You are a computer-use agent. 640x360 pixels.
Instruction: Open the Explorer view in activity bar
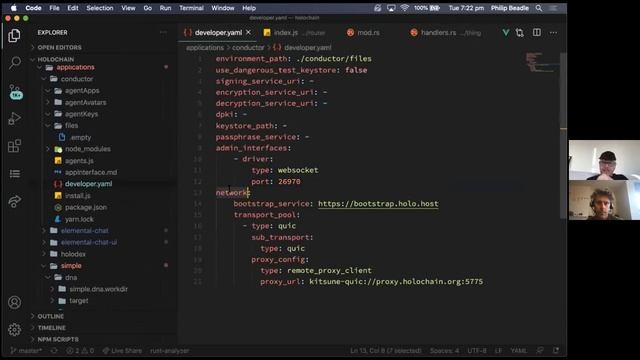click(14, 36)
